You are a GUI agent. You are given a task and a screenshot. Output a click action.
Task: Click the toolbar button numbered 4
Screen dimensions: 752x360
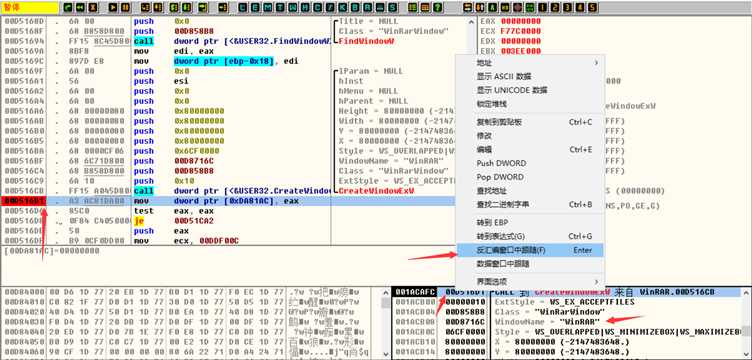580,7
